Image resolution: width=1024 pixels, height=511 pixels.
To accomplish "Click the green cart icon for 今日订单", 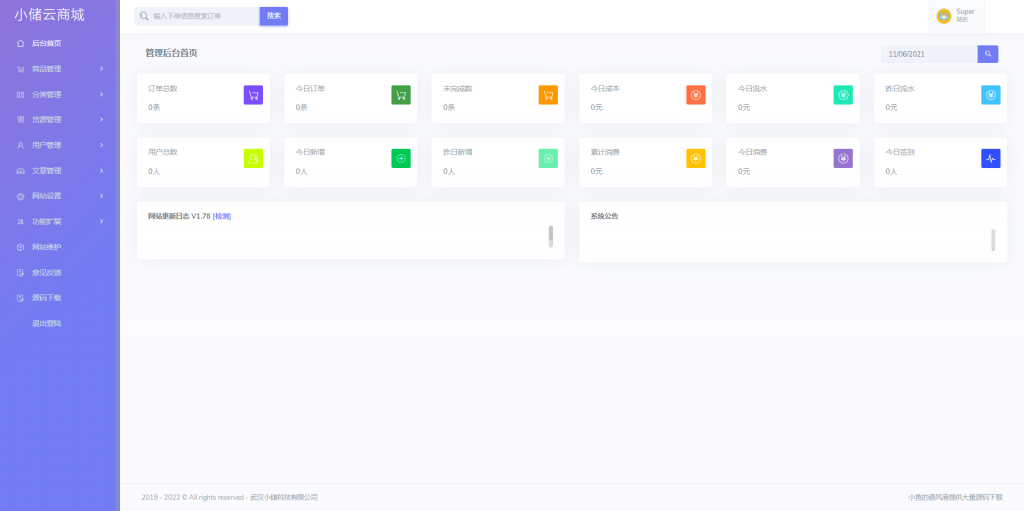I will pyautogui.click(x=401, y=95).
